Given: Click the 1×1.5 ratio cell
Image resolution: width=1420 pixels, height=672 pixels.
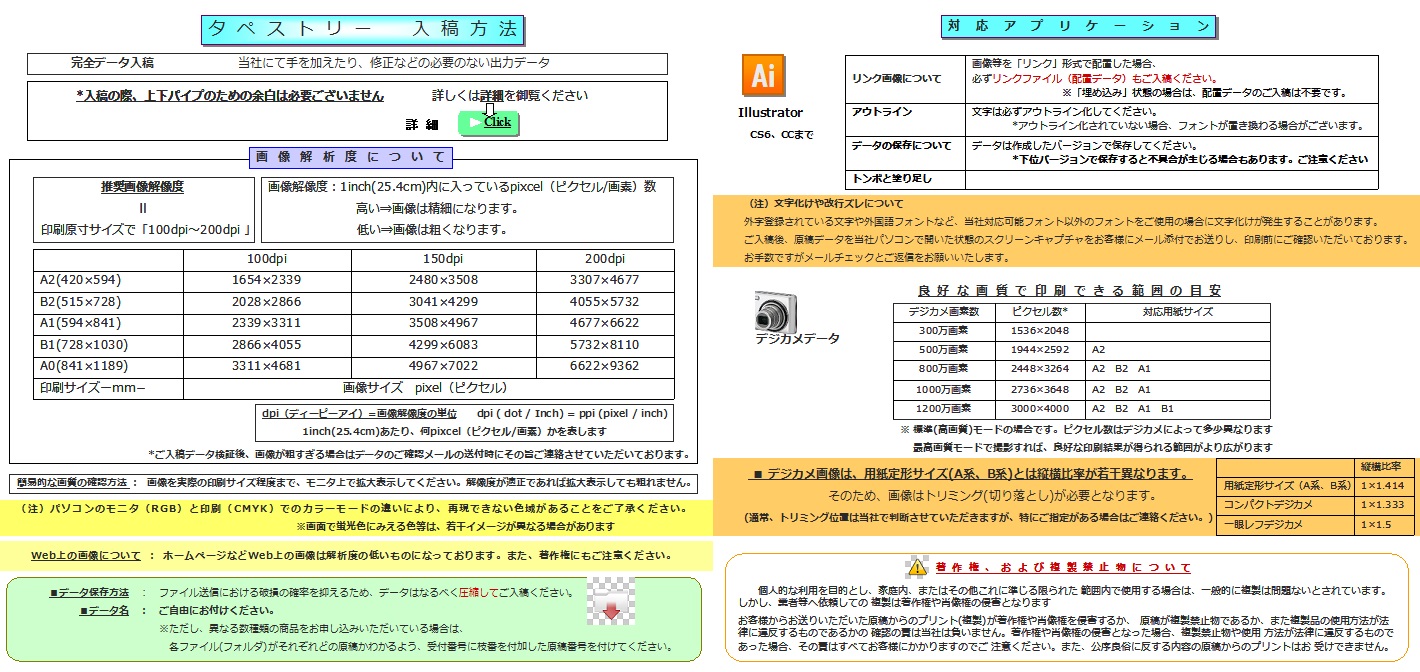Looking at the screenshot, I should coord(1382,524).
